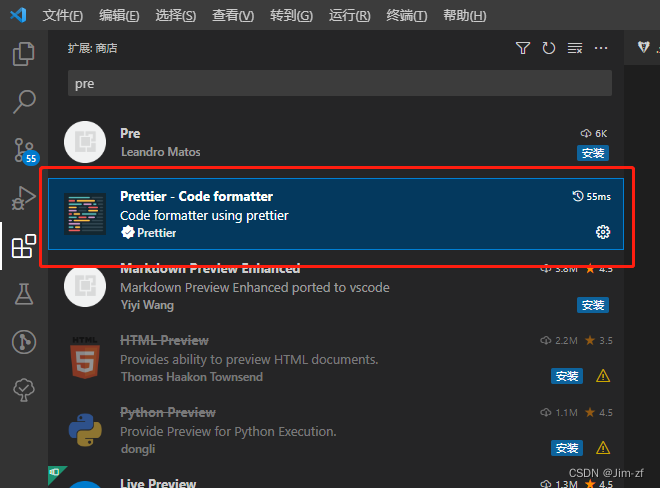Click Pre extension 6K download count

pyautogui.click(x=593, y=133)
